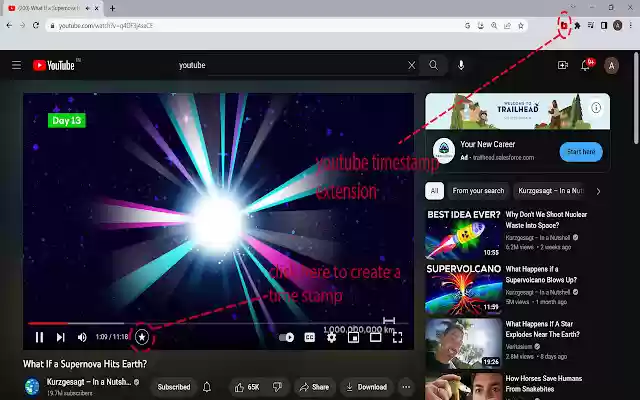Toggle the autoplay switch
Screen dimensions: 640x400
pos(287,337)
